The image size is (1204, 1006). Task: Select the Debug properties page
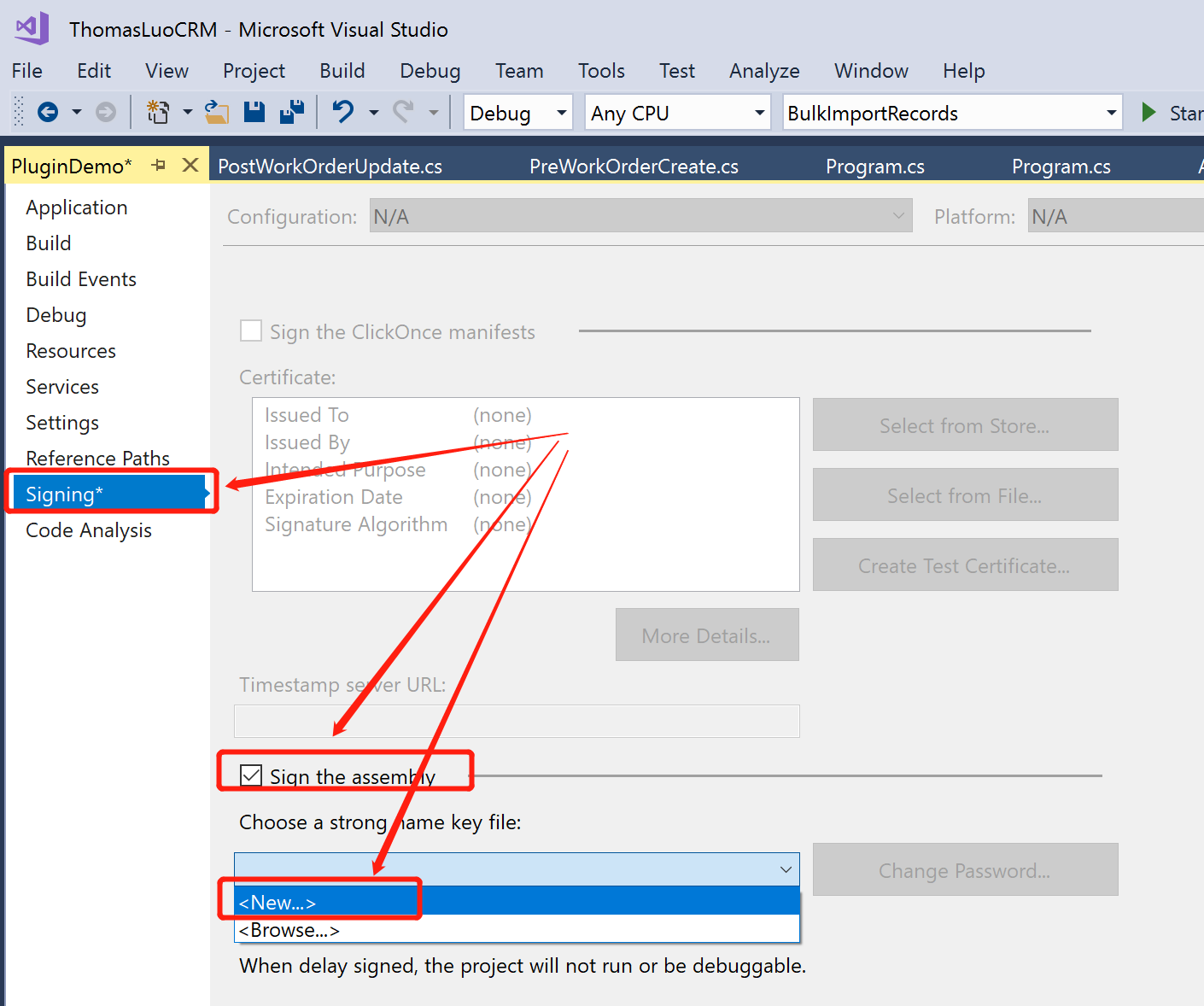point(56,315)
